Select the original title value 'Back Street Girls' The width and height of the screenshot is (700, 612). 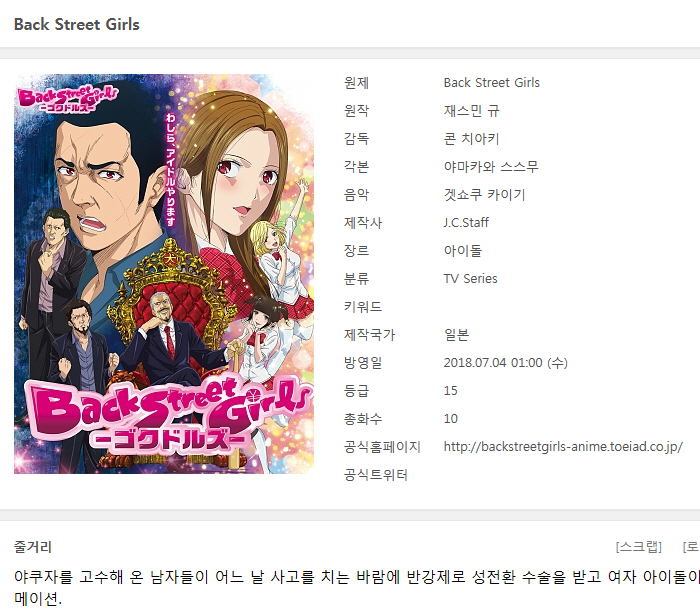click(x=492, y=83)
